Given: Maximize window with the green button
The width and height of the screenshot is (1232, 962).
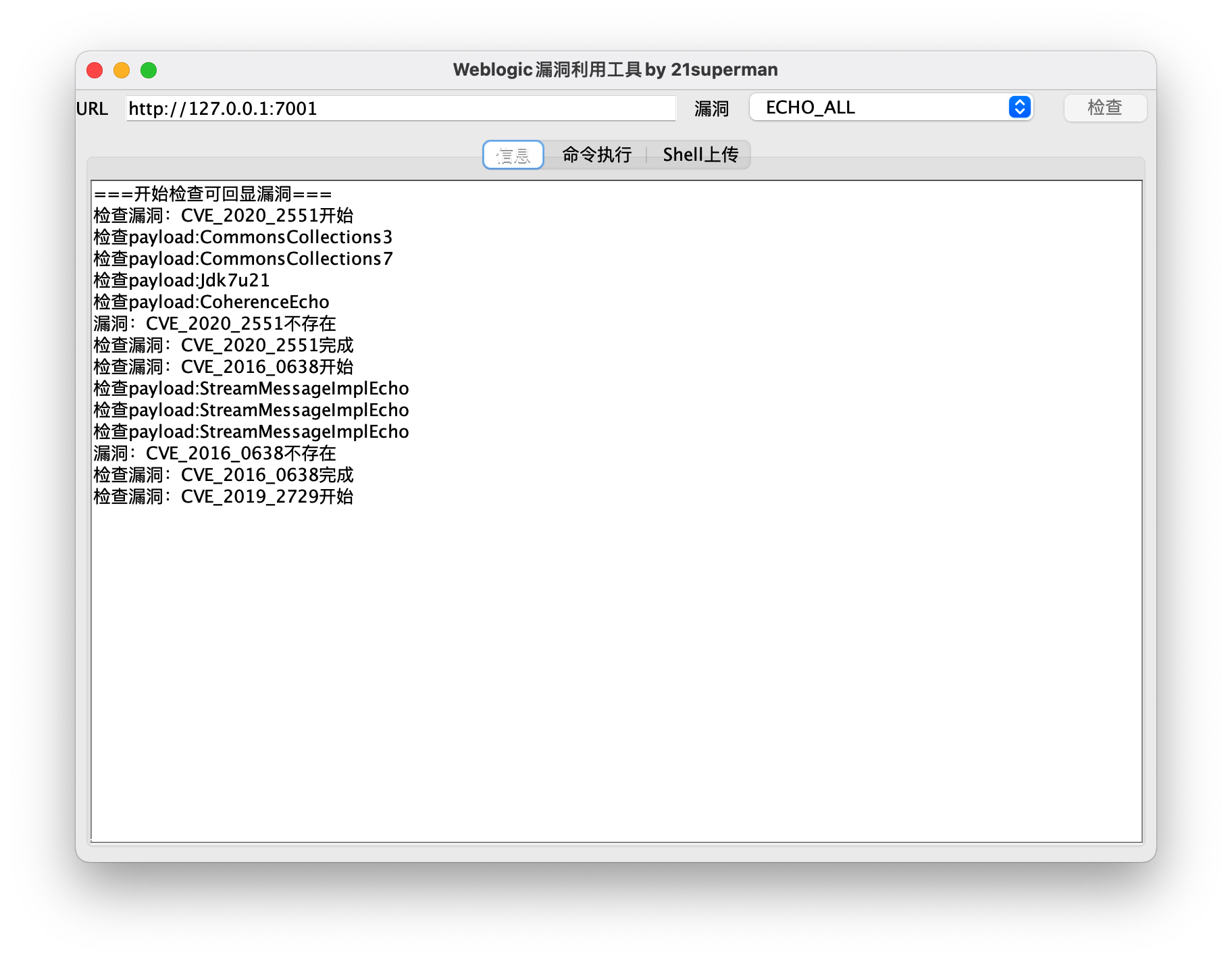Looking at the screenshot, I should point(149,70).
